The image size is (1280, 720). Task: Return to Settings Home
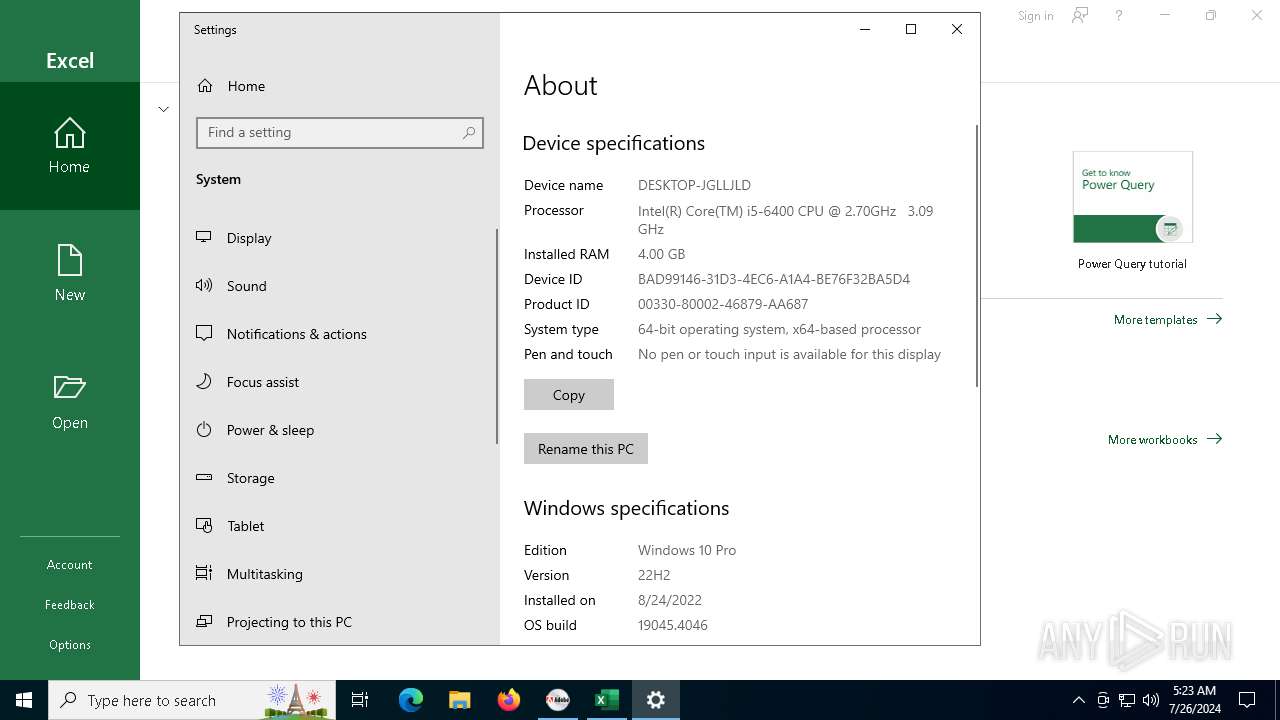point(338,86)
